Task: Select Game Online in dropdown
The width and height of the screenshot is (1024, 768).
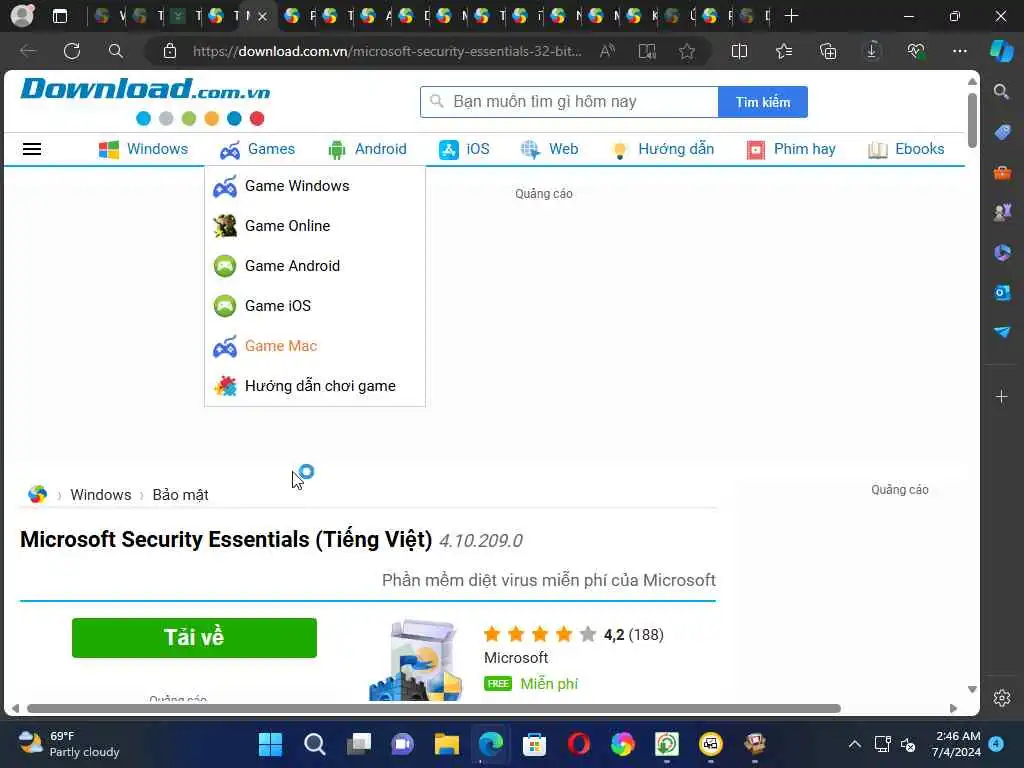Action: (315, 226)
